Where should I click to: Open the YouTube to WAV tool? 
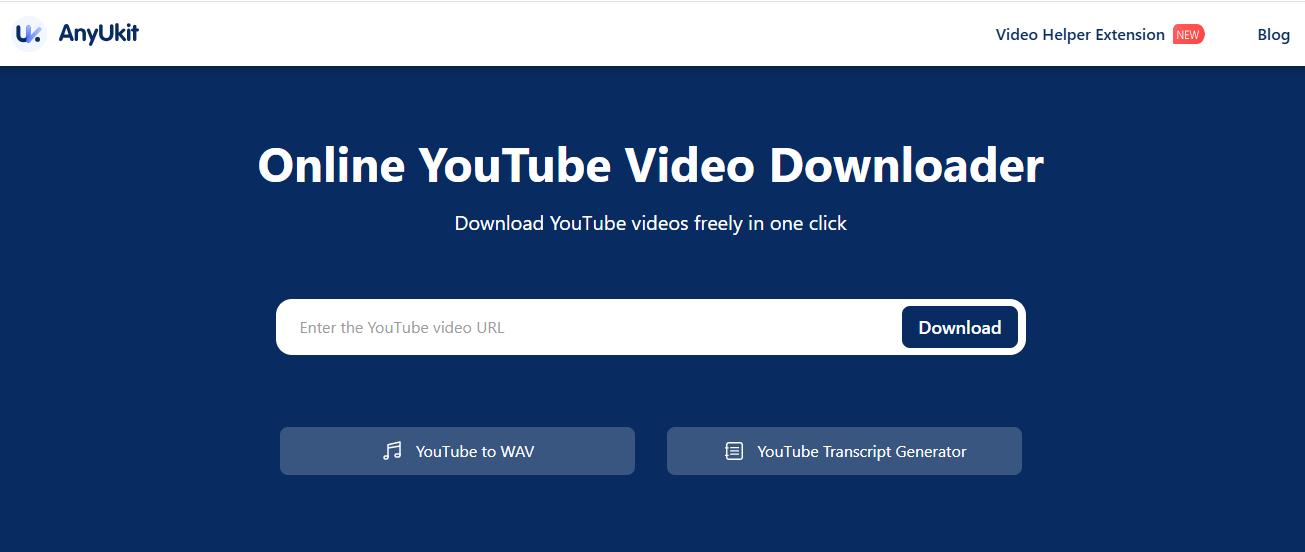457,451
